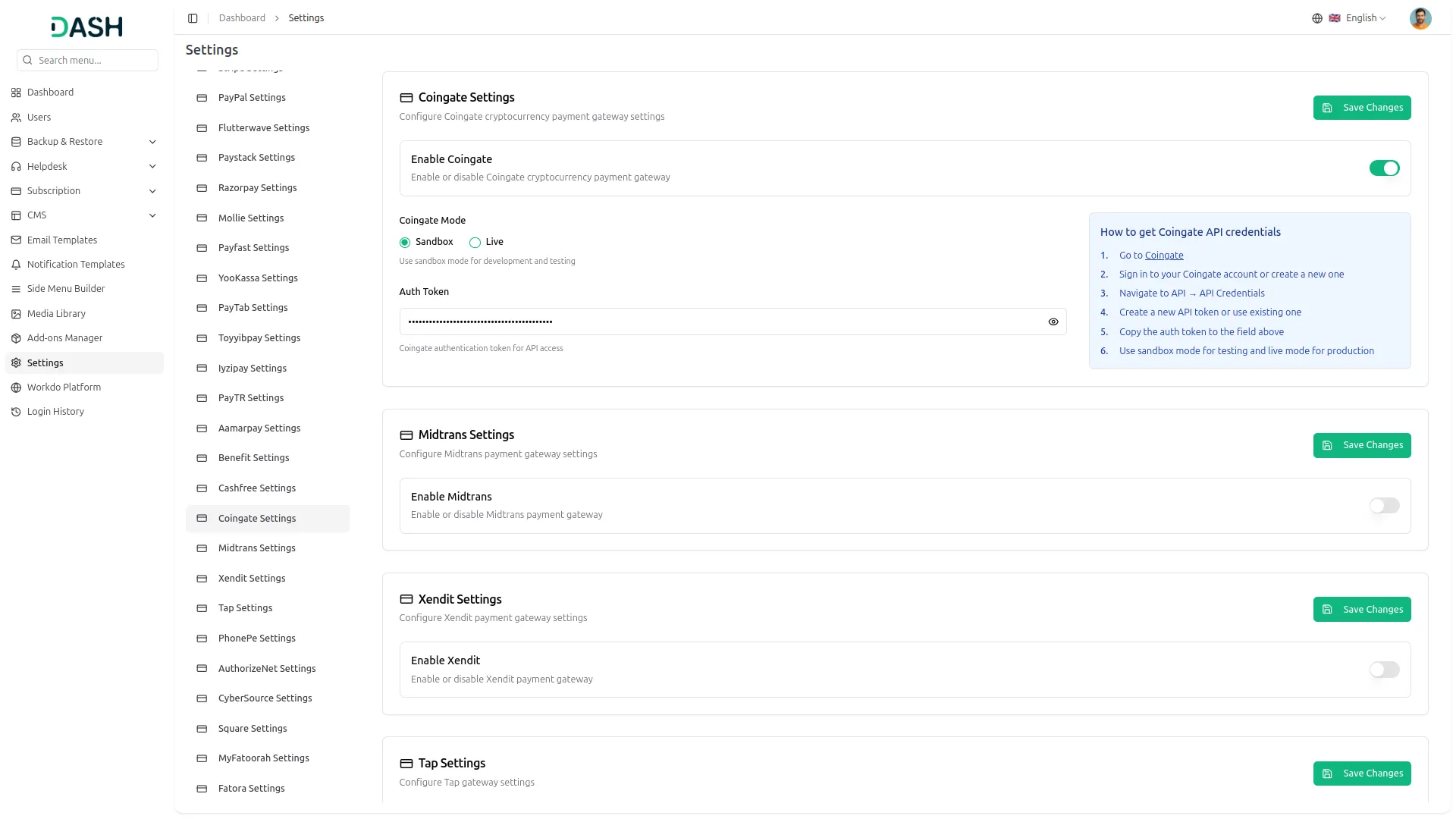Select the Live mode radio button
The width and height of the screenshot is (1456, 819).
coord(475,243)
